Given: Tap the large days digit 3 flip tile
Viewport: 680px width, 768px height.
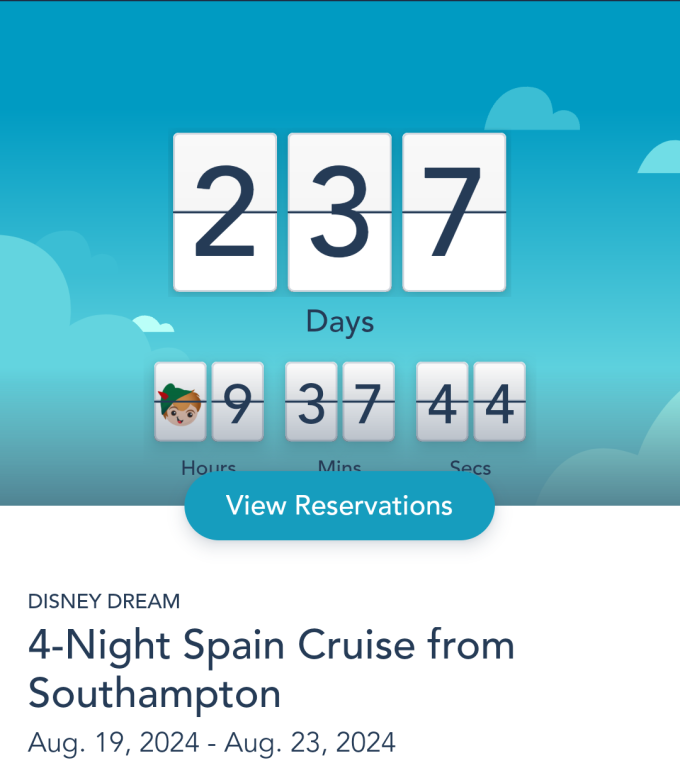Looking at the screenshot, I should (x=339, y=212).
